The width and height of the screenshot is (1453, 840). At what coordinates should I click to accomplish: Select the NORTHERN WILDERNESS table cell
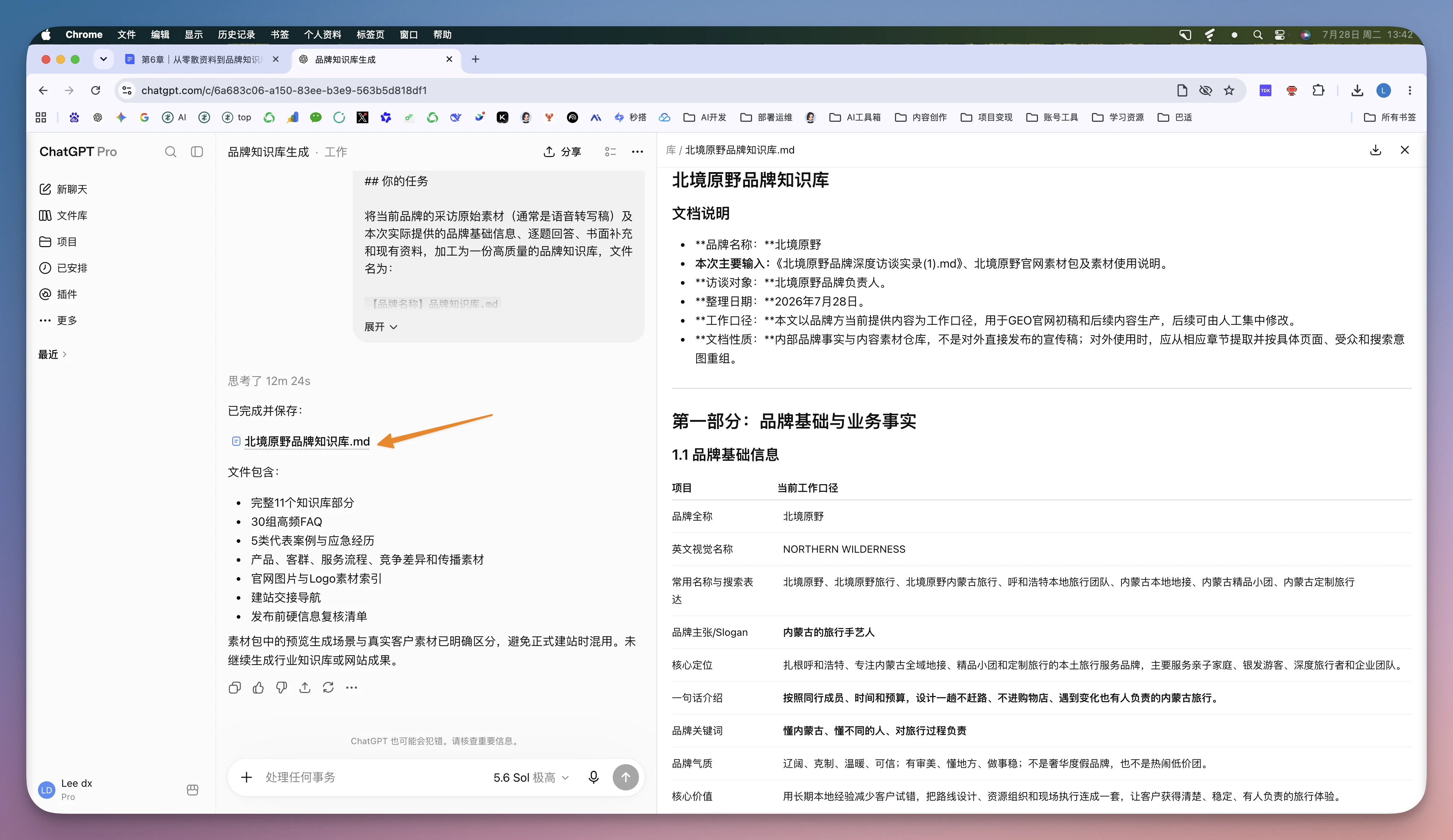click(x=844, y=549)
